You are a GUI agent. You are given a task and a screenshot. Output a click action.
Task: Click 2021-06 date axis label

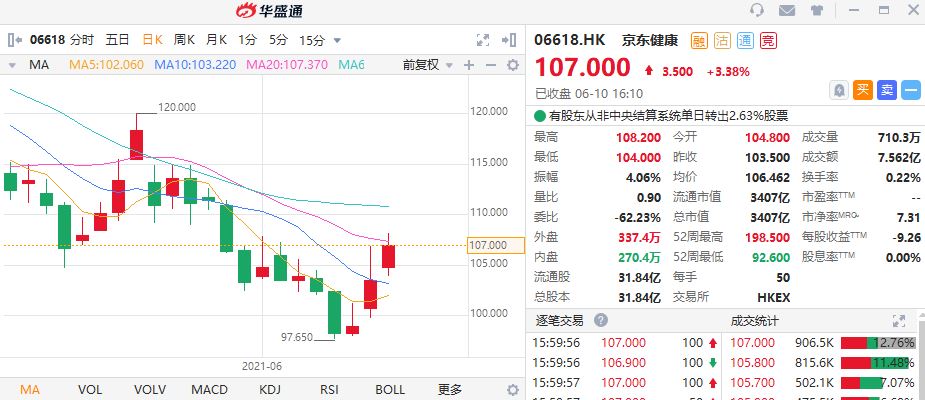[262, 366]
